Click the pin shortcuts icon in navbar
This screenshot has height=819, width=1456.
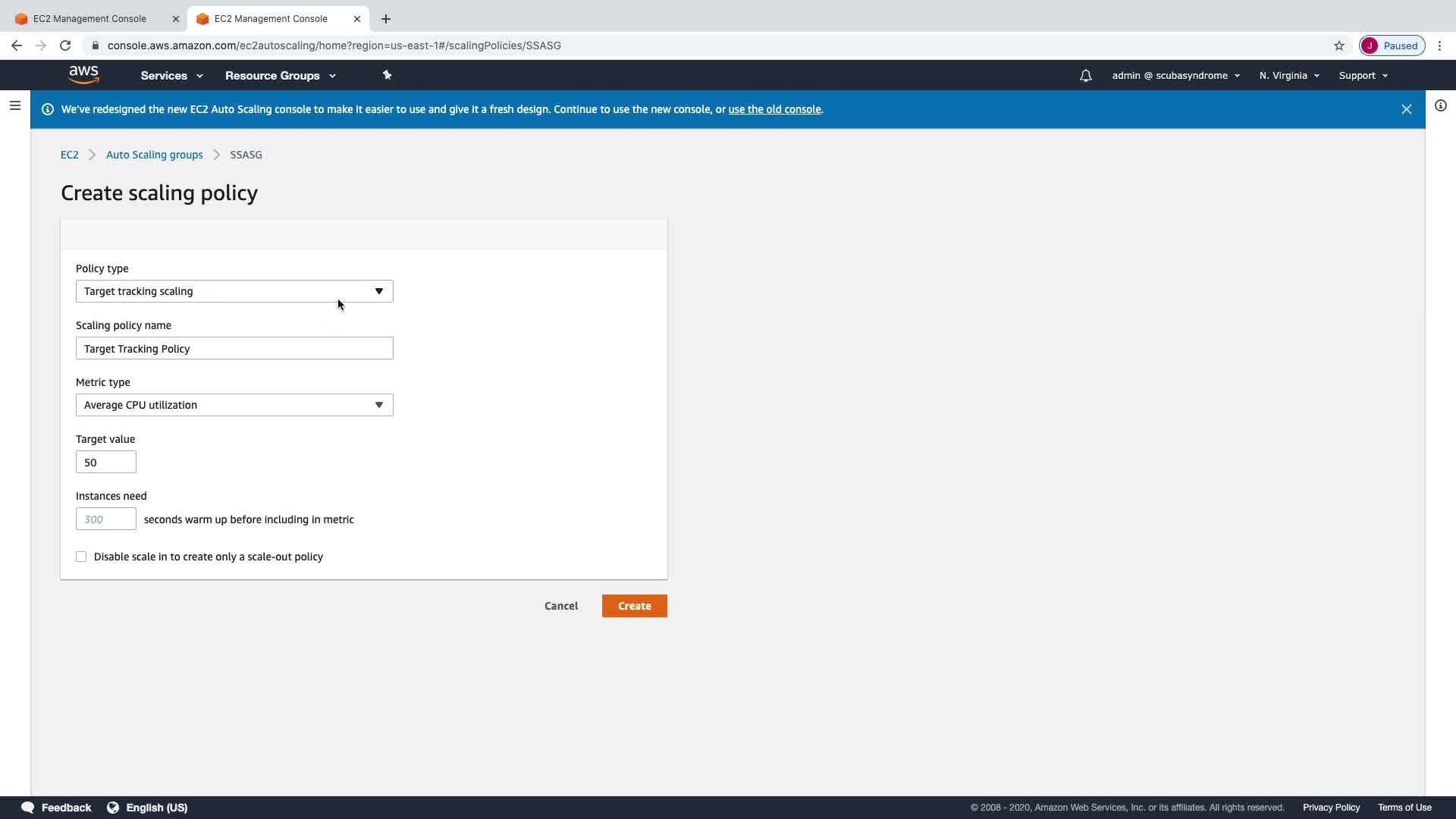pos(387,75)
